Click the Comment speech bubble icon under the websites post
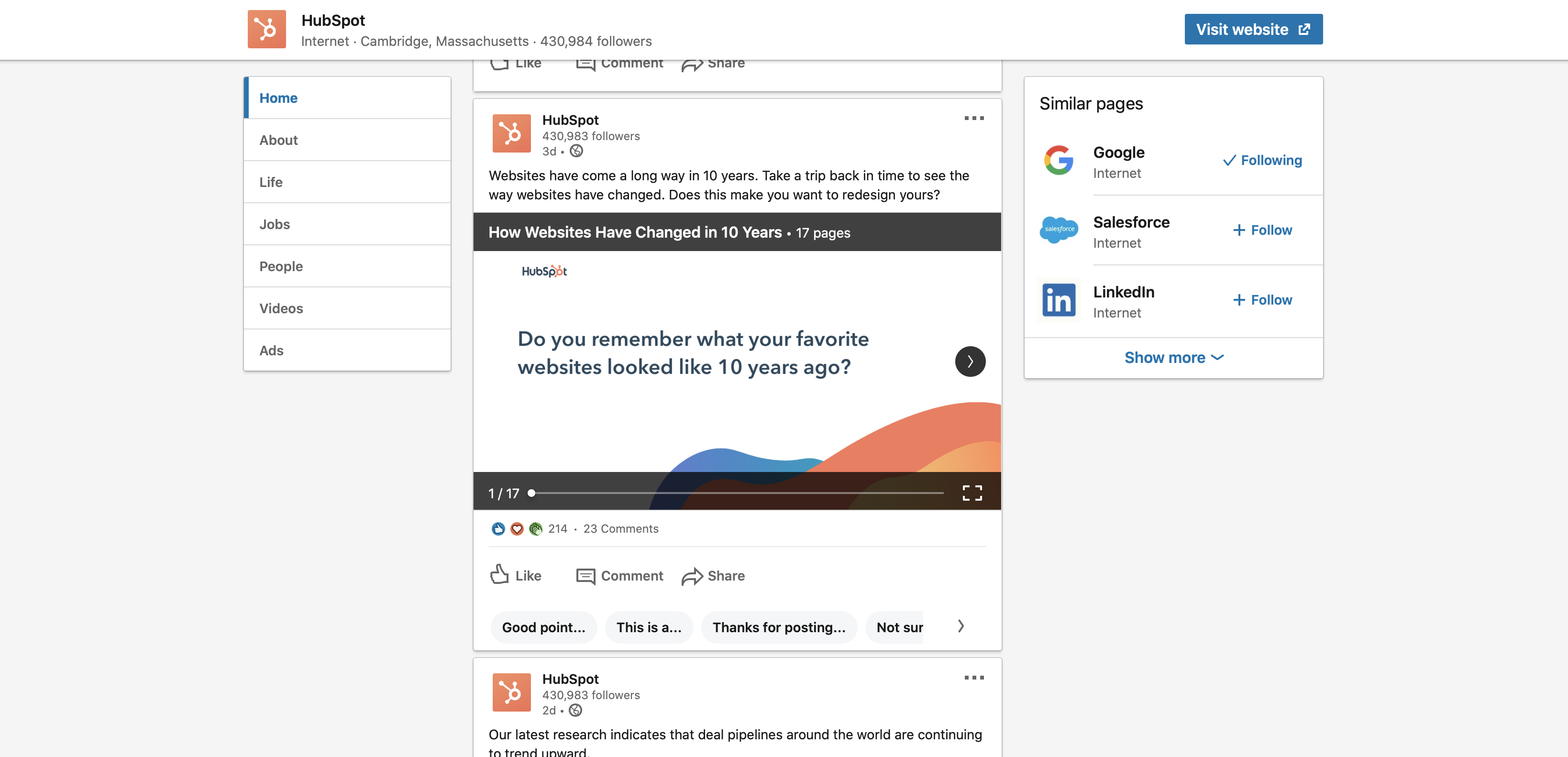This screenshot has height=757, width=1568. coord(585,576)
